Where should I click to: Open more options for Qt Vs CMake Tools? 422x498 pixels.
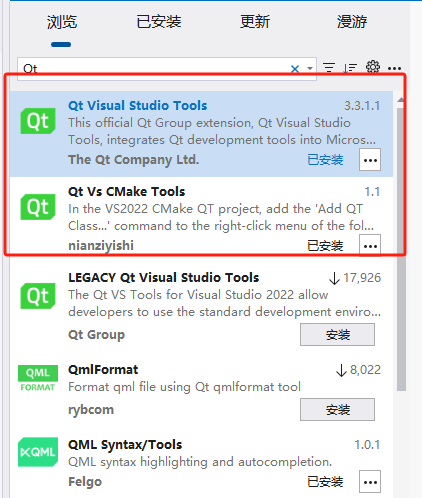click(370, 246)
